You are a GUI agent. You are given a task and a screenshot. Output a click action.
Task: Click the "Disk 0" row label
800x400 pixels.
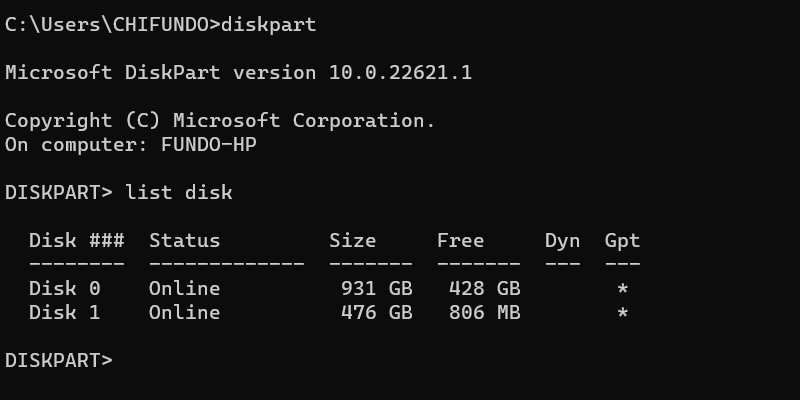click(64, 288)
